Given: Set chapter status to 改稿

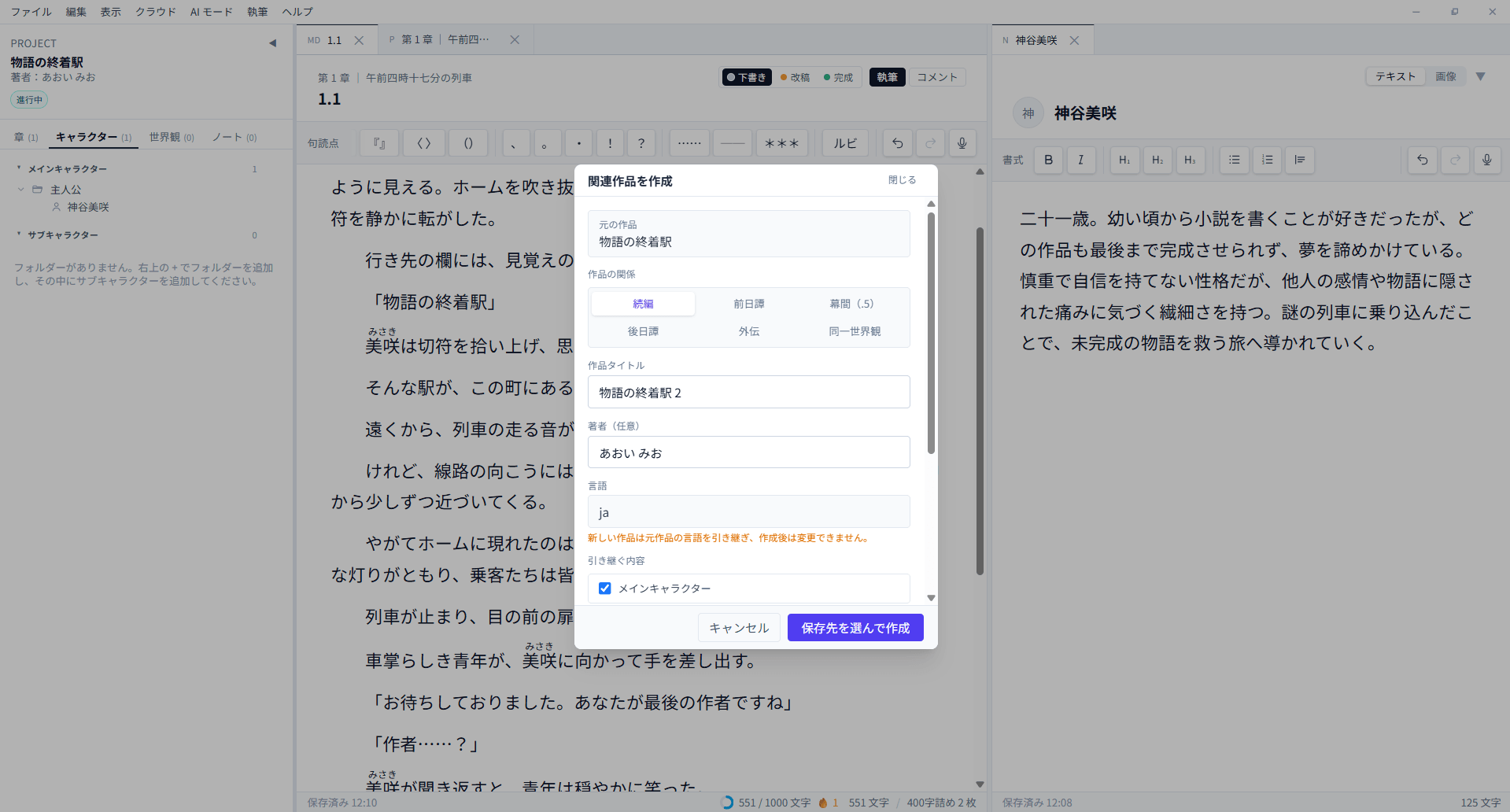Looking at the screenshot, I should tap(796, 77).
